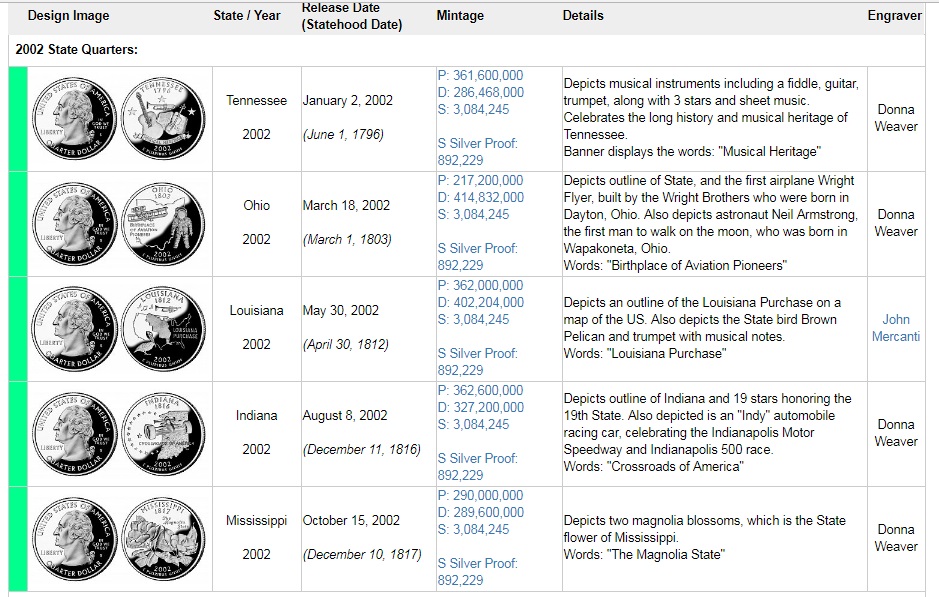The width and height of the screenshot is (939, 597).
Task: Click the (March 1, 1803) statehood date
Action: (347, 240)
